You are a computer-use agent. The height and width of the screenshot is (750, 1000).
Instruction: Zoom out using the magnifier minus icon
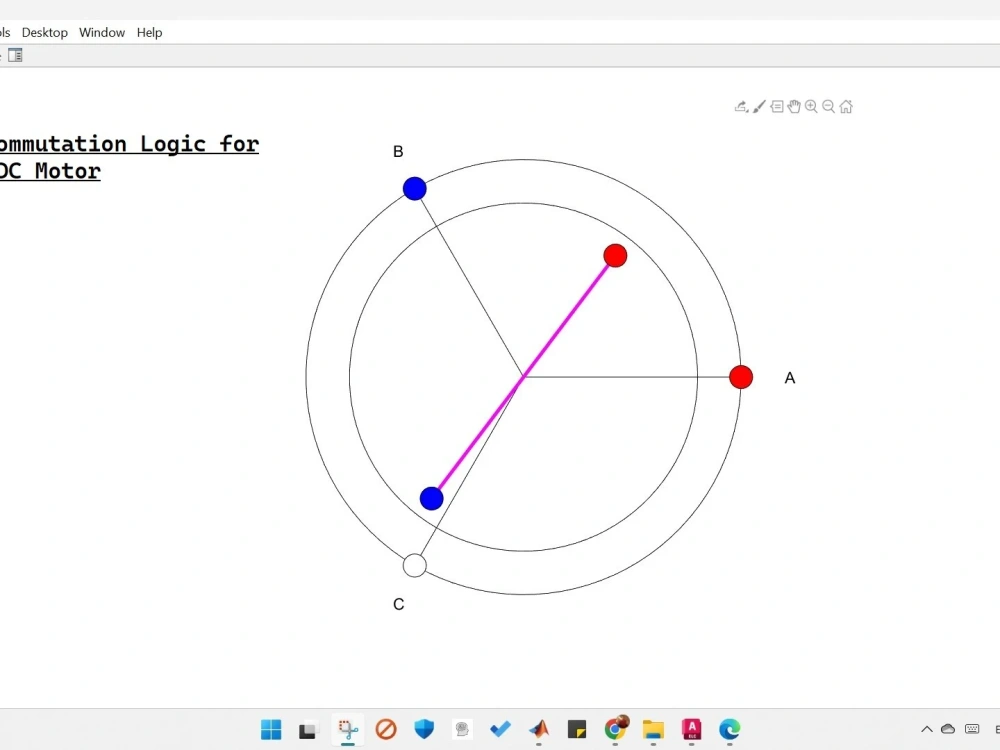[x=829, y=106]
